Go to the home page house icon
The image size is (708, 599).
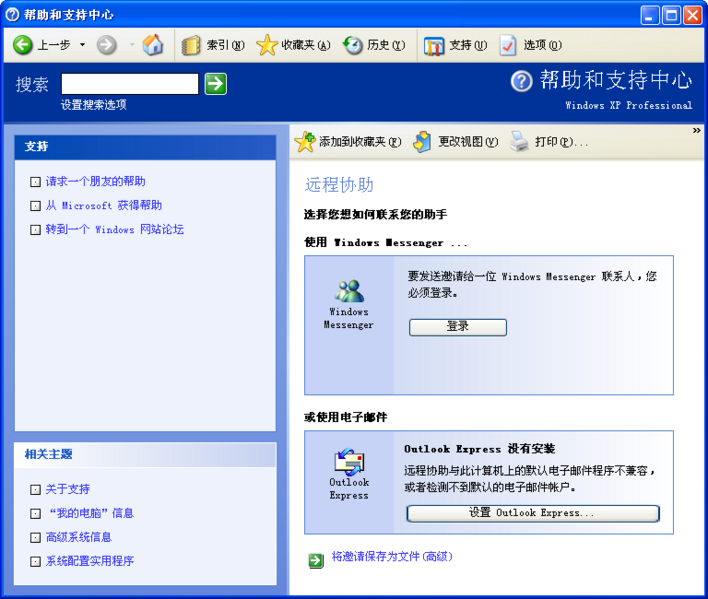point(153,45)
